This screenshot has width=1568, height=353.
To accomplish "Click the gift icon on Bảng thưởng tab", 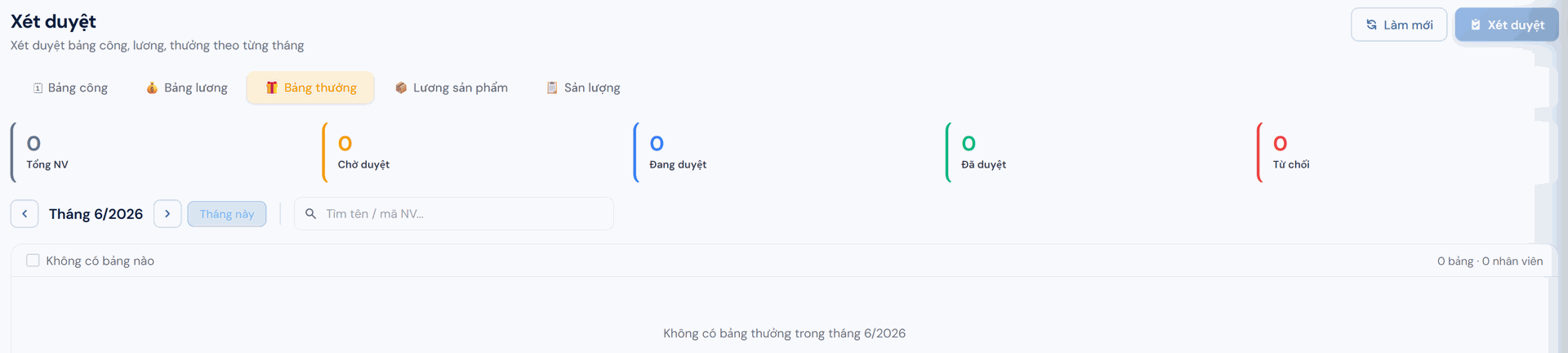I will pos(272,88).
